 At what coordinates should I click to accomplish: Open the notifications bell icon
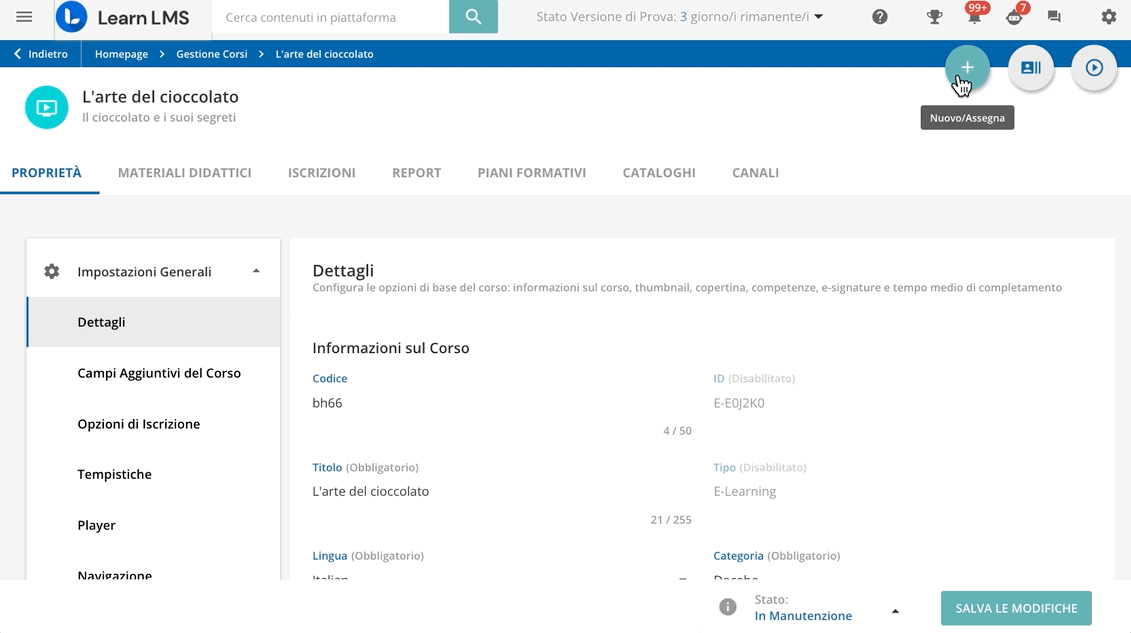point(973,18)
